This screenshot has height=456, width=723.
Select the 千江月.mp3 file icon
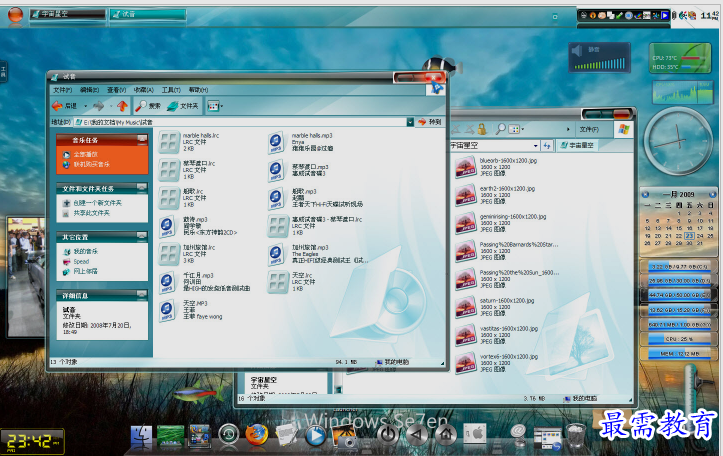[167, 282]
